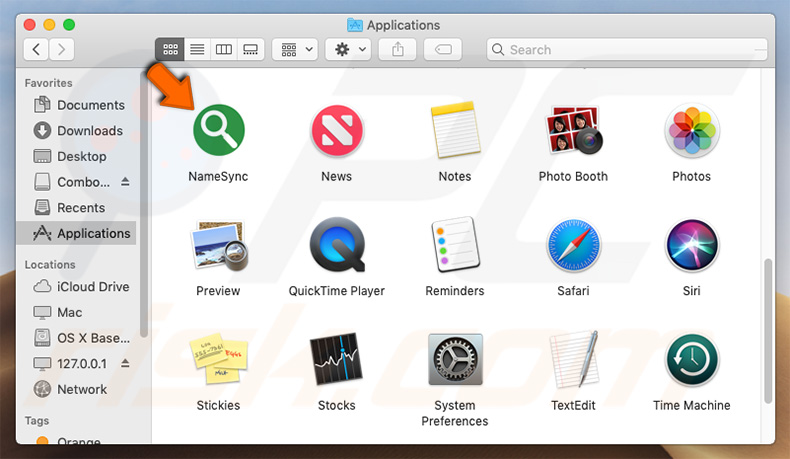This screenshot has width=790, height=459.
Task: Select Applications in the sidebar
Action: pos(77,233)
